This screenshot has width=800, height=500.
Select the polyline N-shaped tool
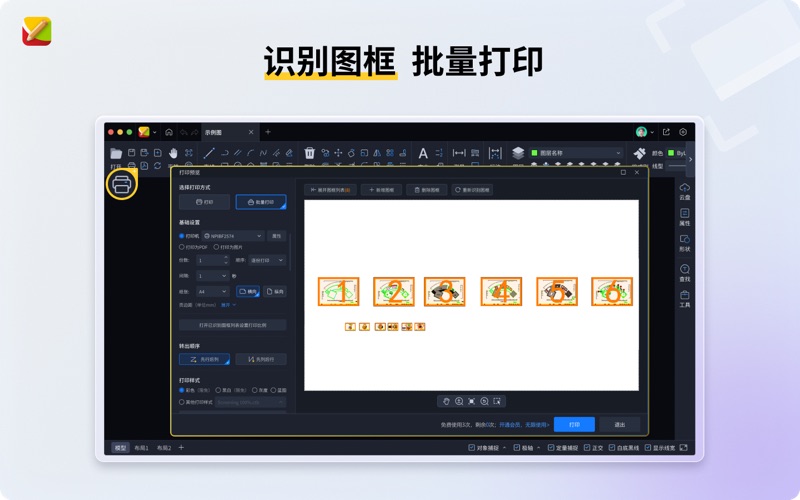click(263, 153)
